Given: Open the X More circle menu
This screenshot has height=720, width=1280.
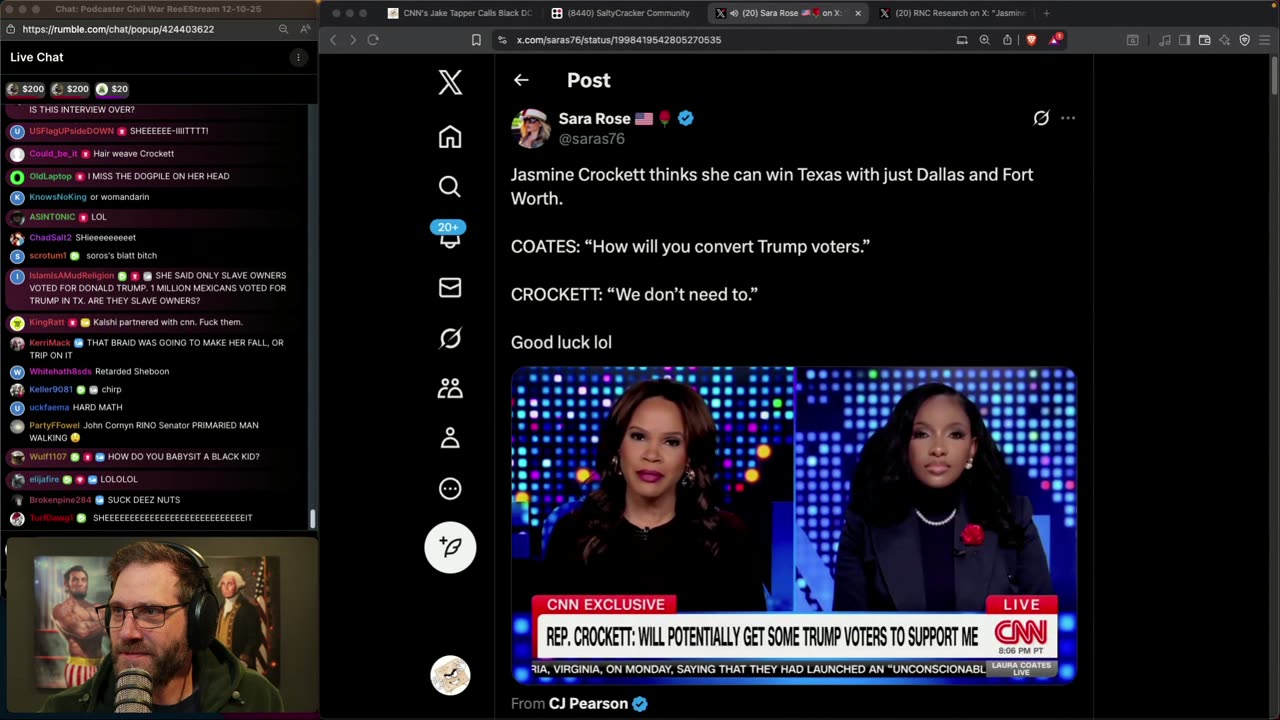Looking at the screenshot, I should coord(450,489).
